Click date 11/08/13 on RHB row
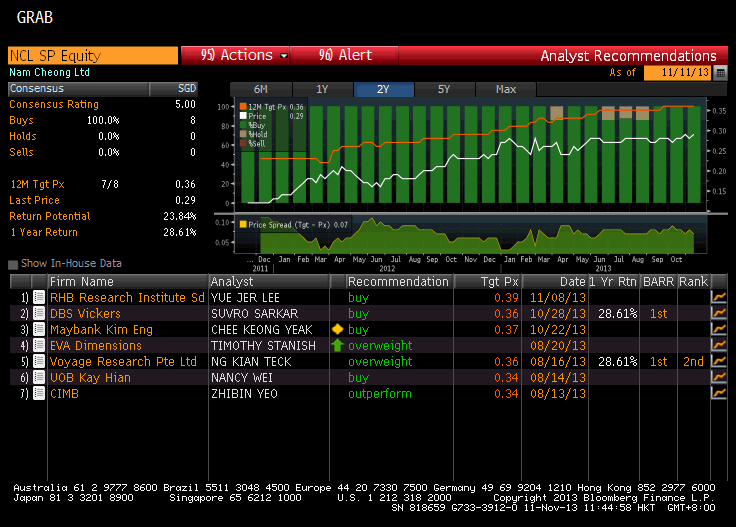The width and height of the screenshot is (736, 527). 558,298
